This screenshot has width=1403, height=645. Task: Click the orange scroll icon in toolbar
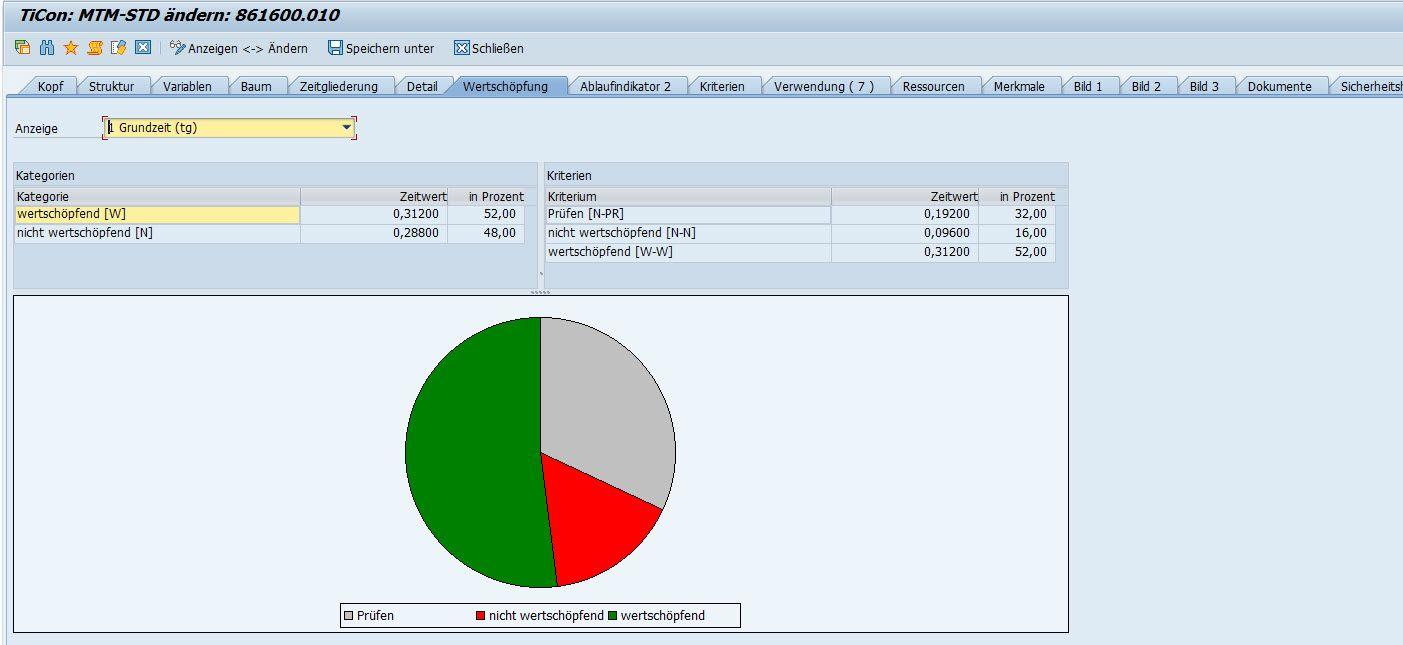(x=94, y=48)
